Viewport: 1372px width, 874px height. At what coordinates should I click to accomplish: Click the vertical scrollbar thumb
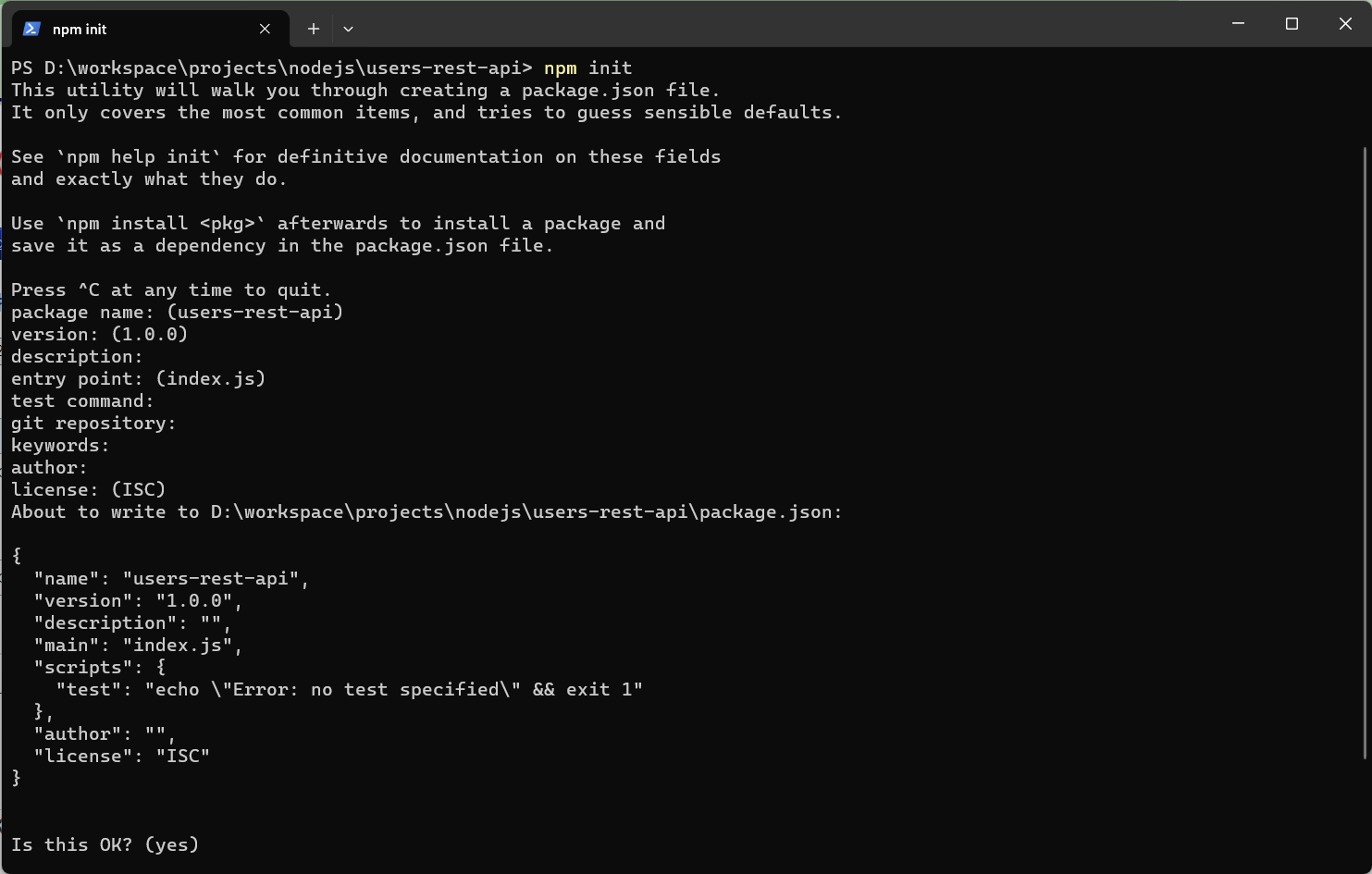[x=1366, y=453]
